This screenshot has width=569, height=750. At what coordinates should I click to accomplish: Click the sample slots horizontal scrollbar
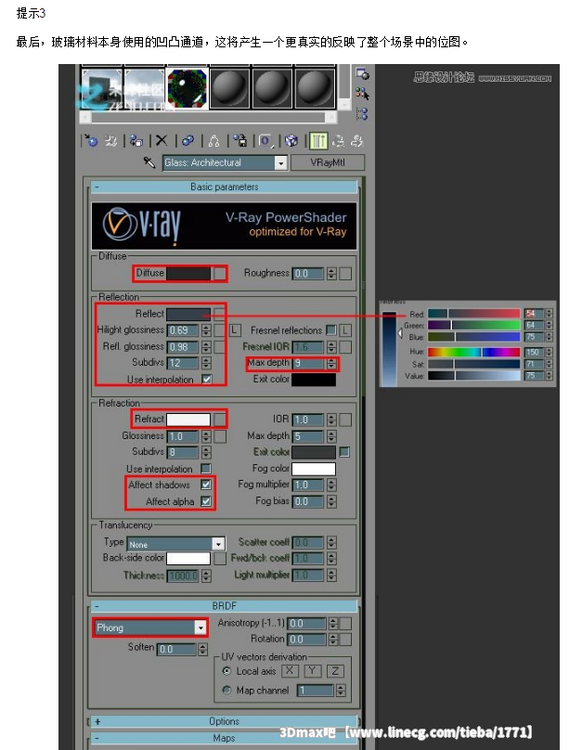(208, 117)
